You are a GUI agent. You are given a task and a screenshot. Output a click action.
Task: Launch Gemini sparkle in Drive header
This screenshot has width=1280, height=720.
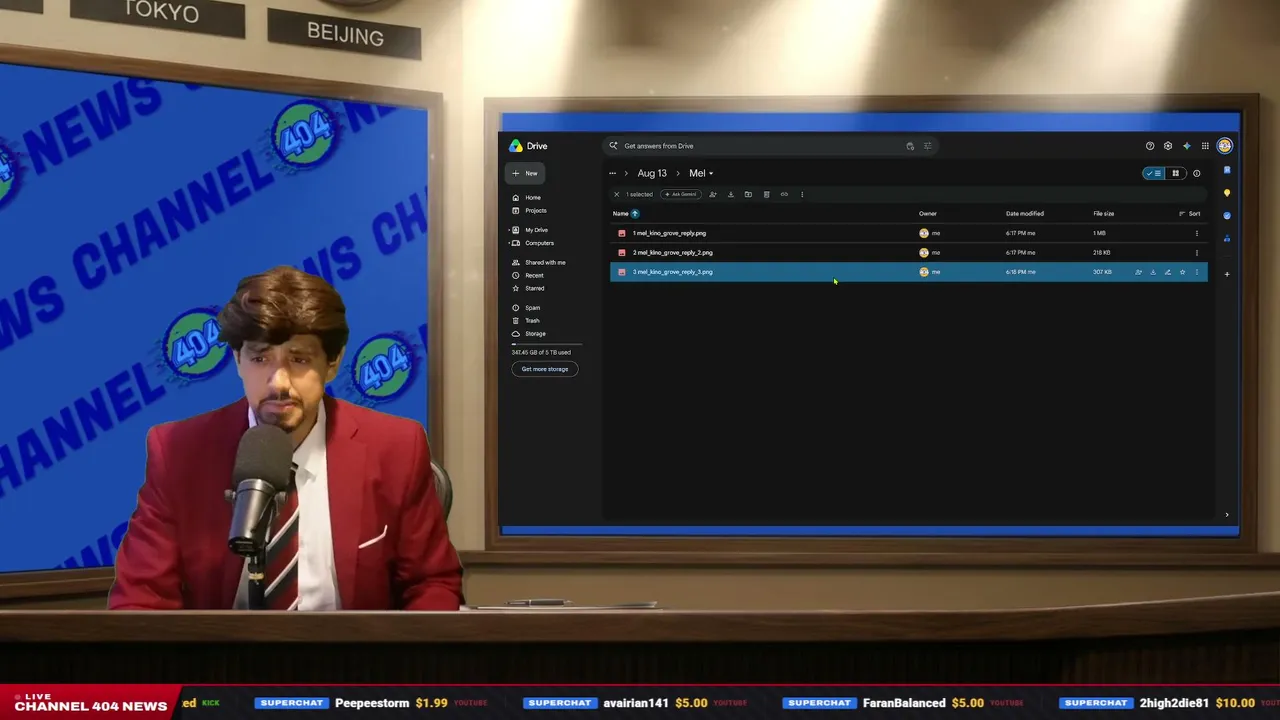click(x=1187, y=146)
